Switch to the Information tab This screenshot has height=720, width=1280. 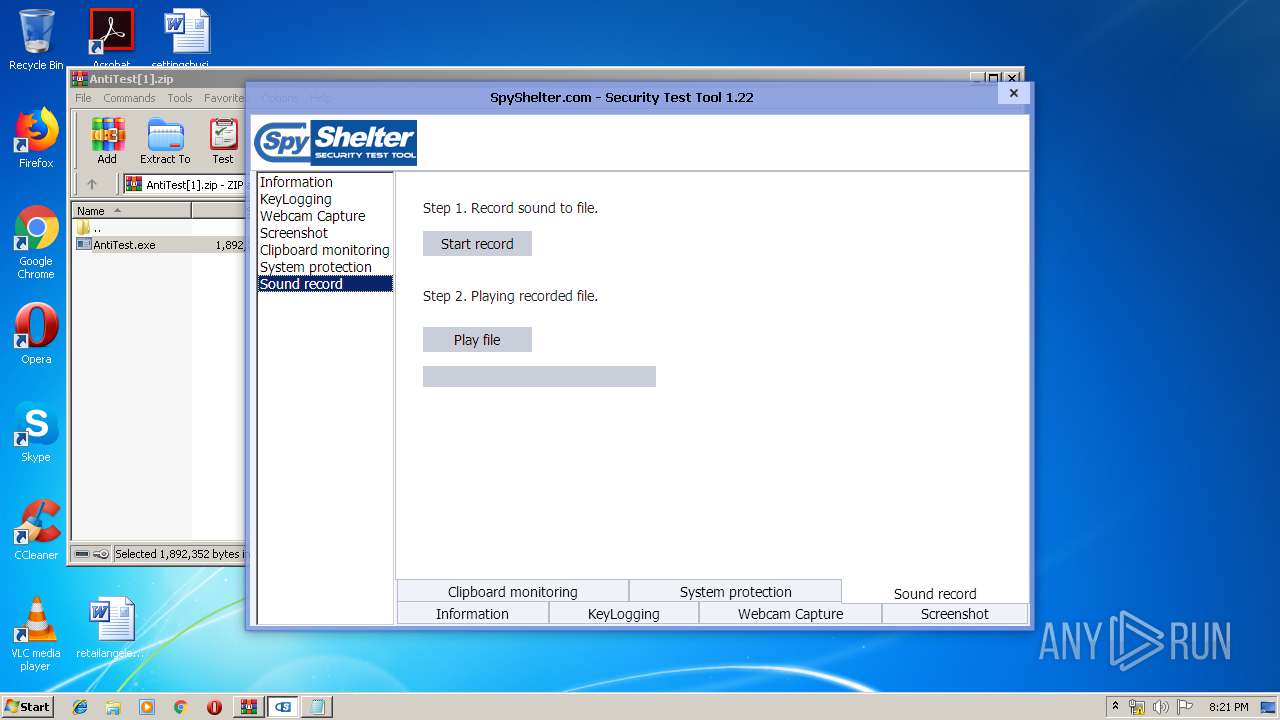click(x=472, y=614)
